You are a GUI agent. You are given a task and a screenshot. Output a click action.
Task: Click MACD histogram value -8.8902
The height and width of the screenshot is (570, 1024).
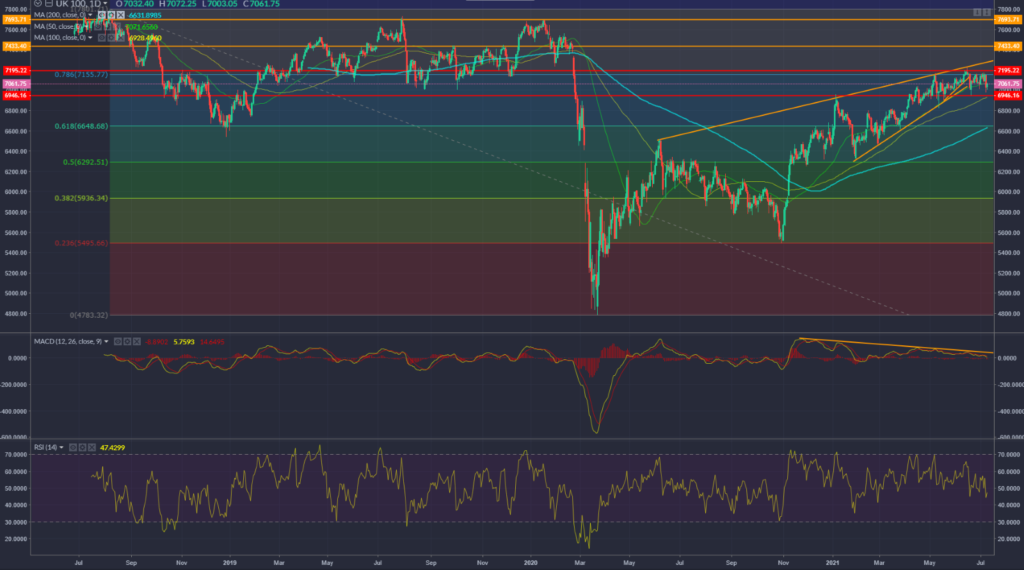(156, 341)
